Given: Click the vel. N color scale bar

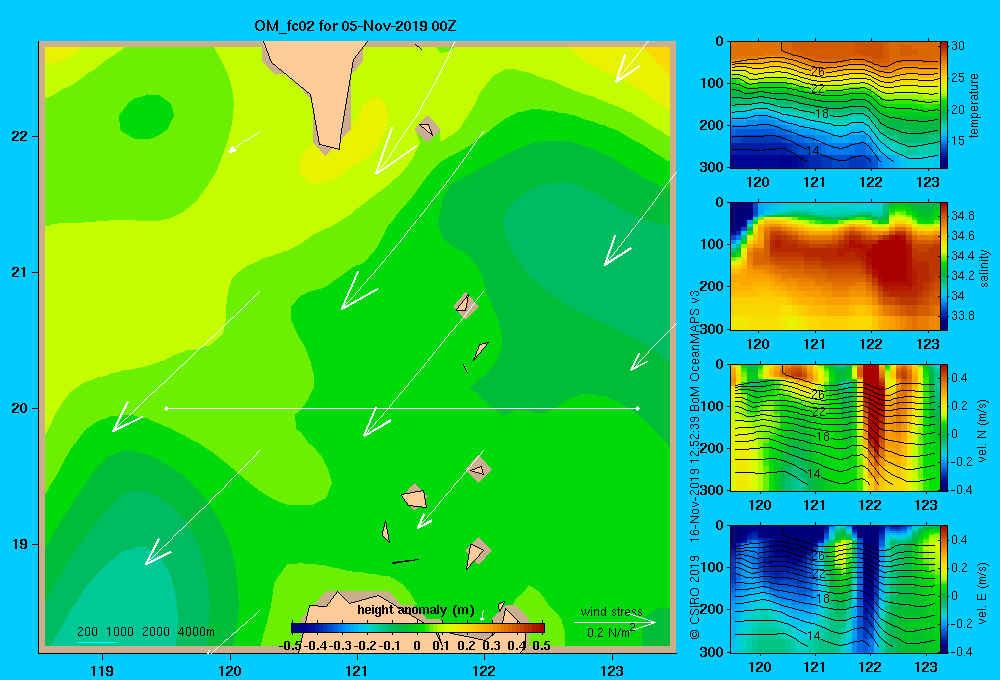Looking at the screenshot, I should pos(943,427).
